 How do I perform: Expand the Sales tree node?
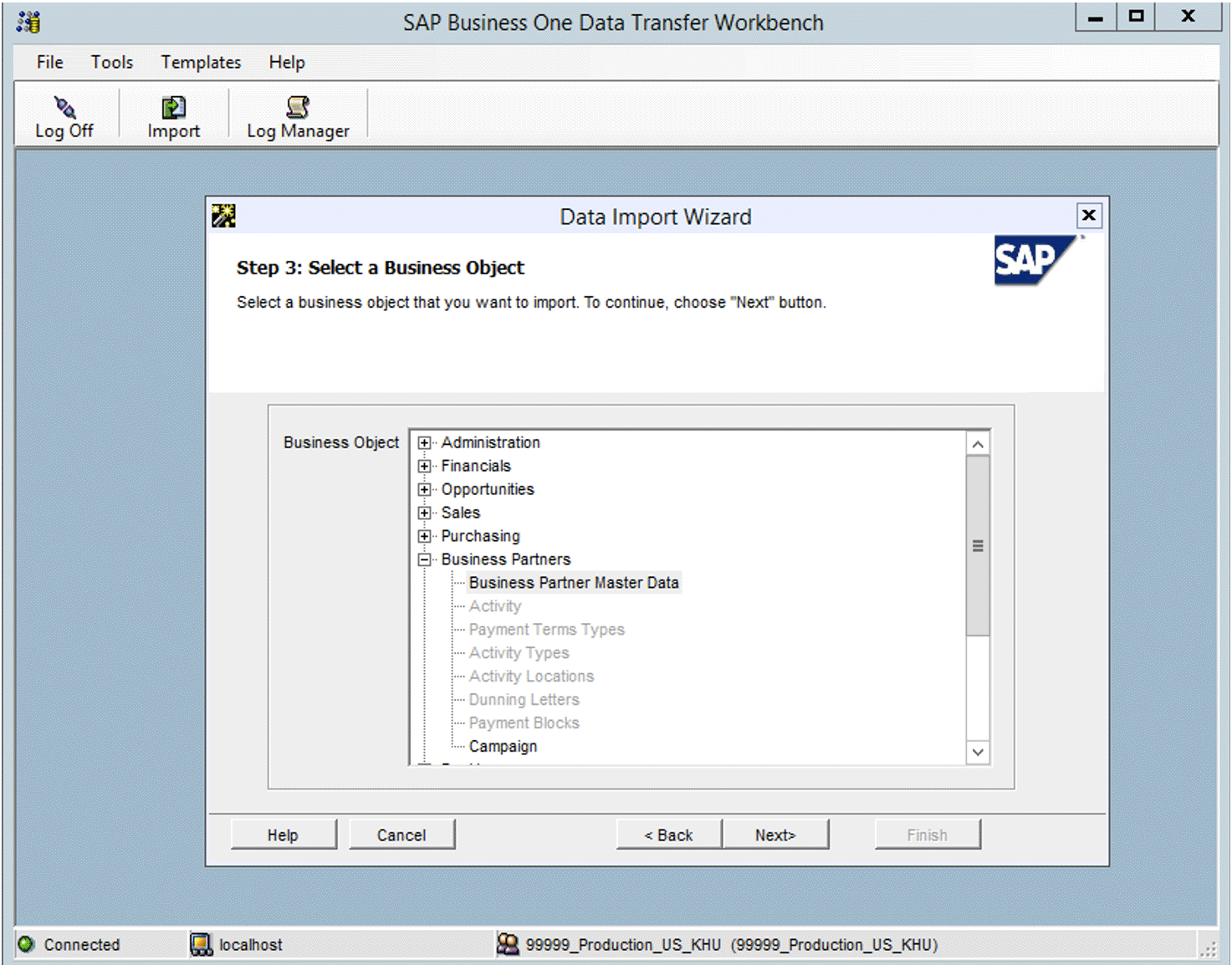coord(425,513)
